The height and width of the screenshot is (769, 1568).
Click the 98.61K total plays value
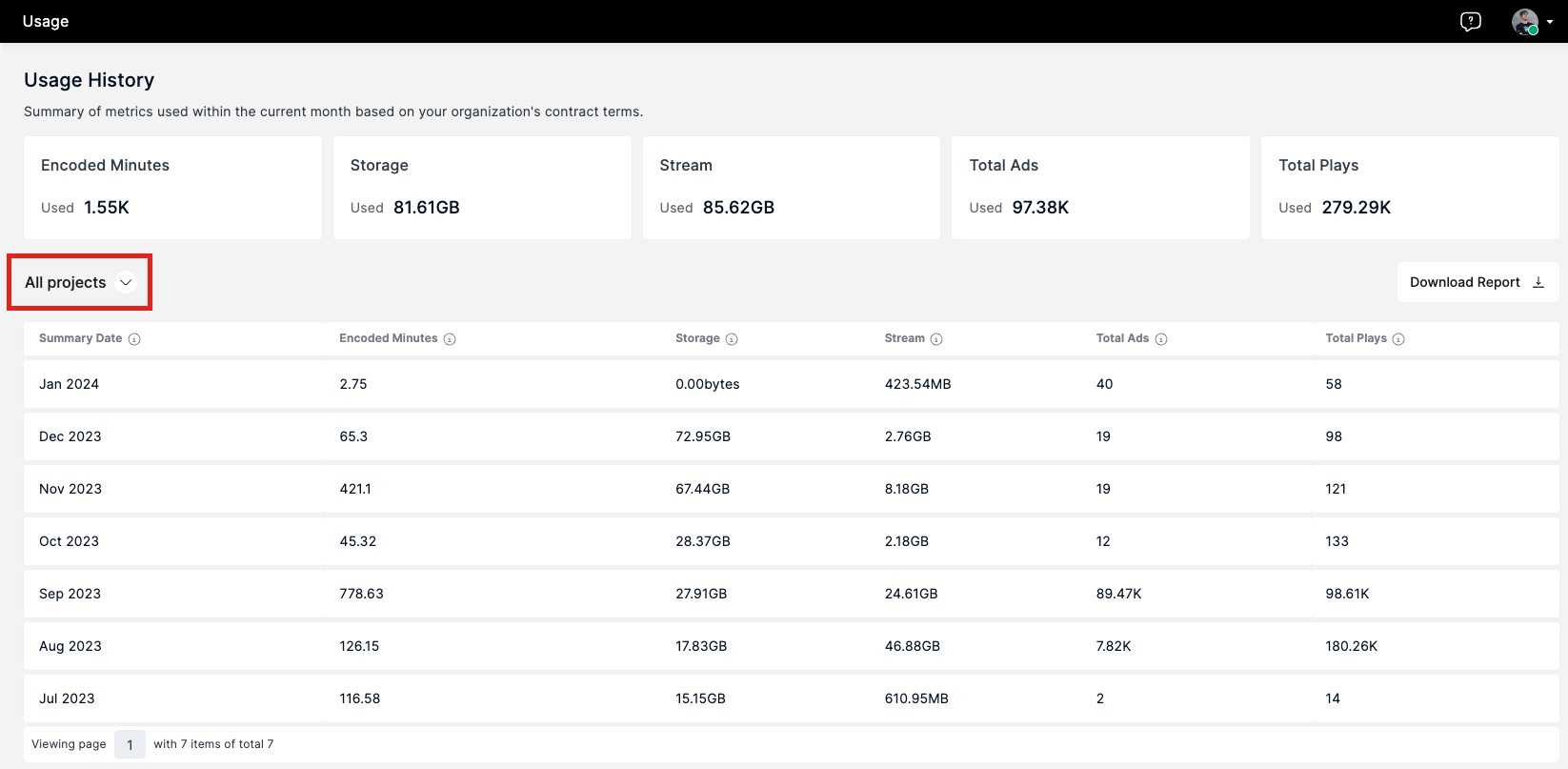1347,594
